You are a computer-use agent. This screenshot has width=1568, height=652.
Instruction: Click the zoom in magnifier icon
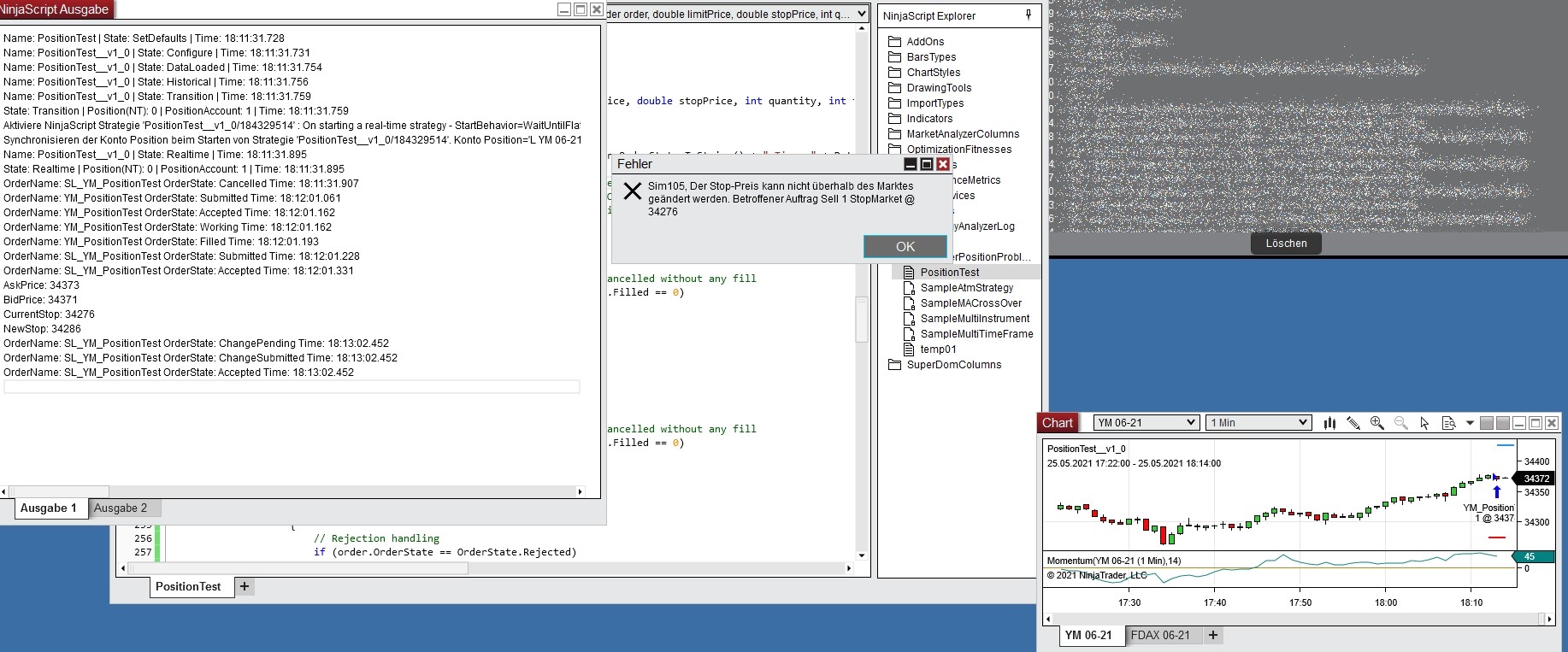coord(1377,423)
